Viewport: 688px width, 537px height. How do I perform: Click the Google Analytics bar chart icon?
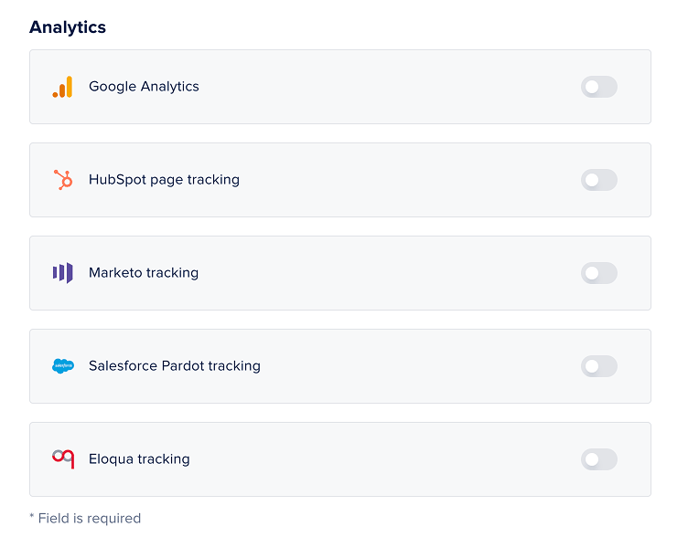click(x=63, y=87)
